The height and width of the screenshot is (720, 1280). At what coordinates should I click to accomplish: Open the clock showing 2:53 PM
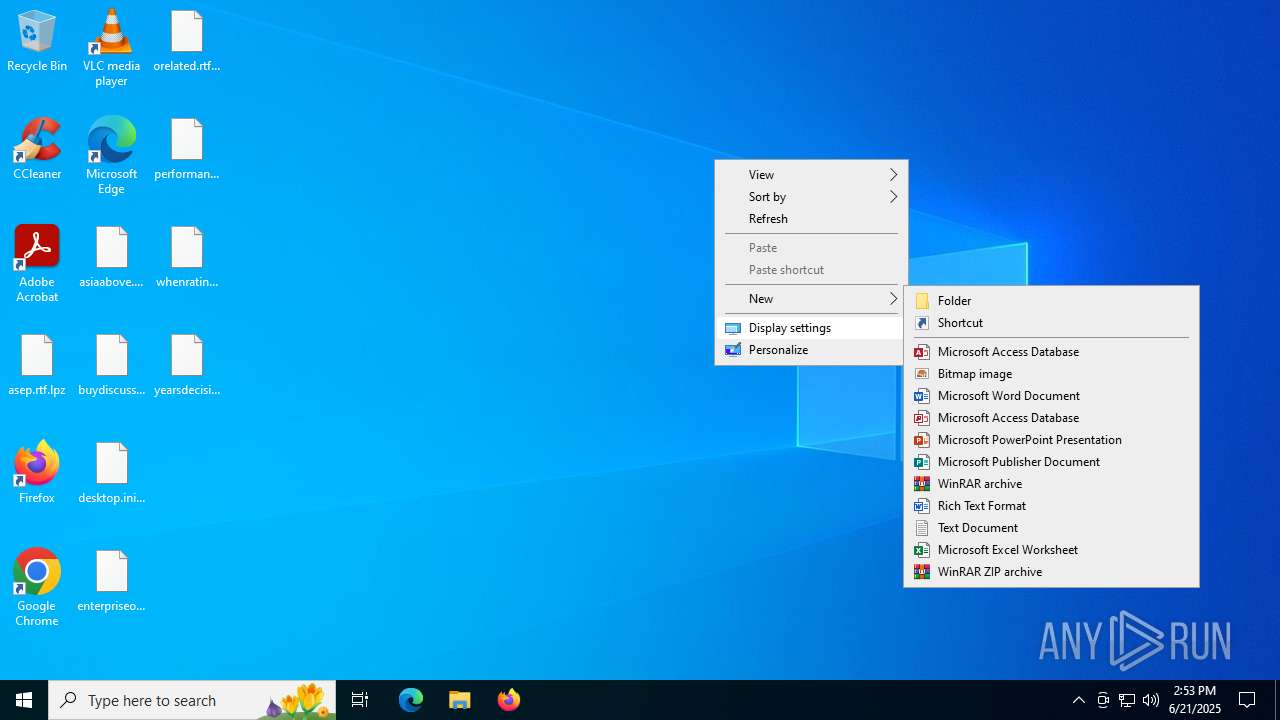pos(1195,700)
